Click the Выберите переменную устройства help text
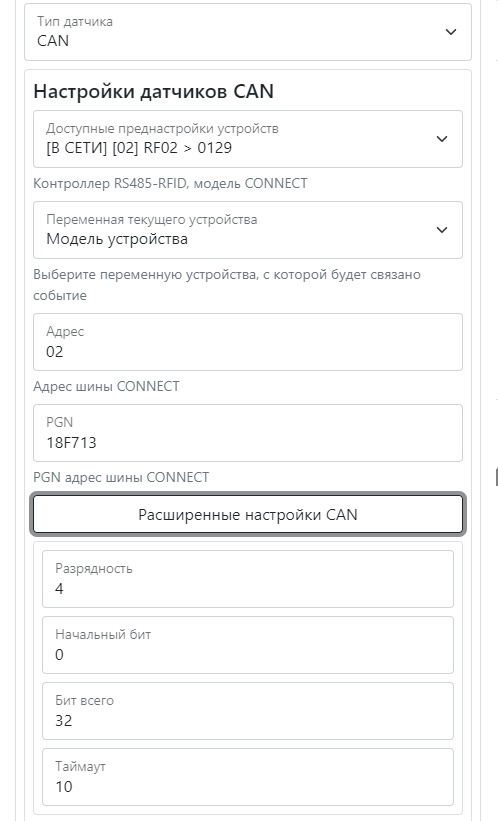 point(227,285)
